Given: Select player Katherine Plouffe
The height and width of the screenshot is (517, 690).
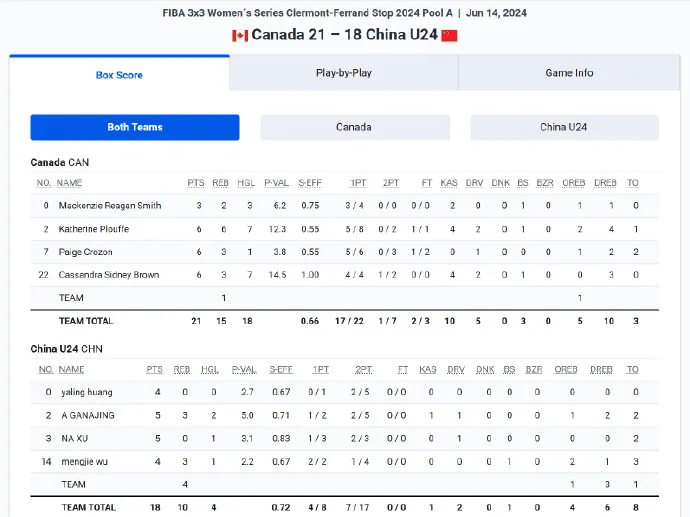Looking at the screenshot, I should tap(94, 229).
